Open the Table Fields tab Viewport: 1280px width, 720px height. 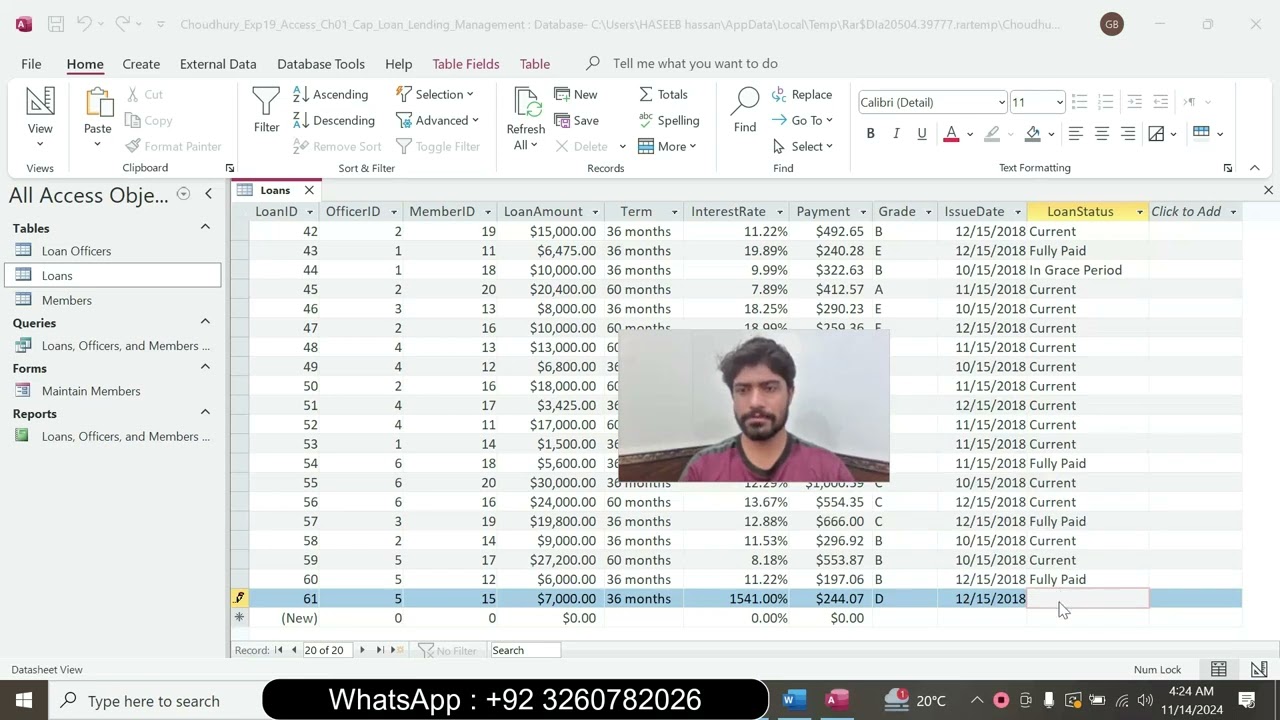point(466,63)
